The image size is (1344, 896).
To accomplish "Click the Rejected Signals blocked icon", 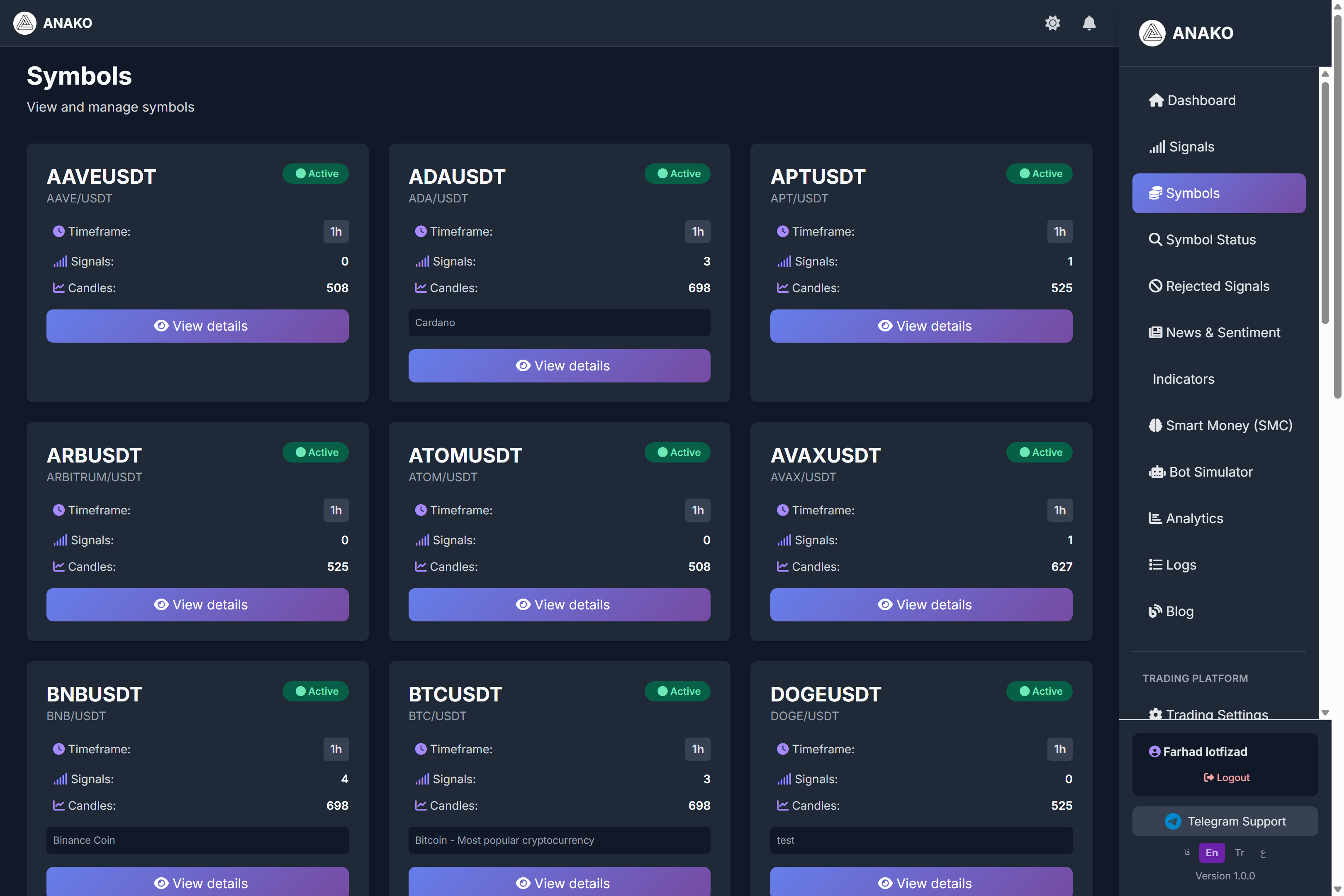I will click(1156, 286).
